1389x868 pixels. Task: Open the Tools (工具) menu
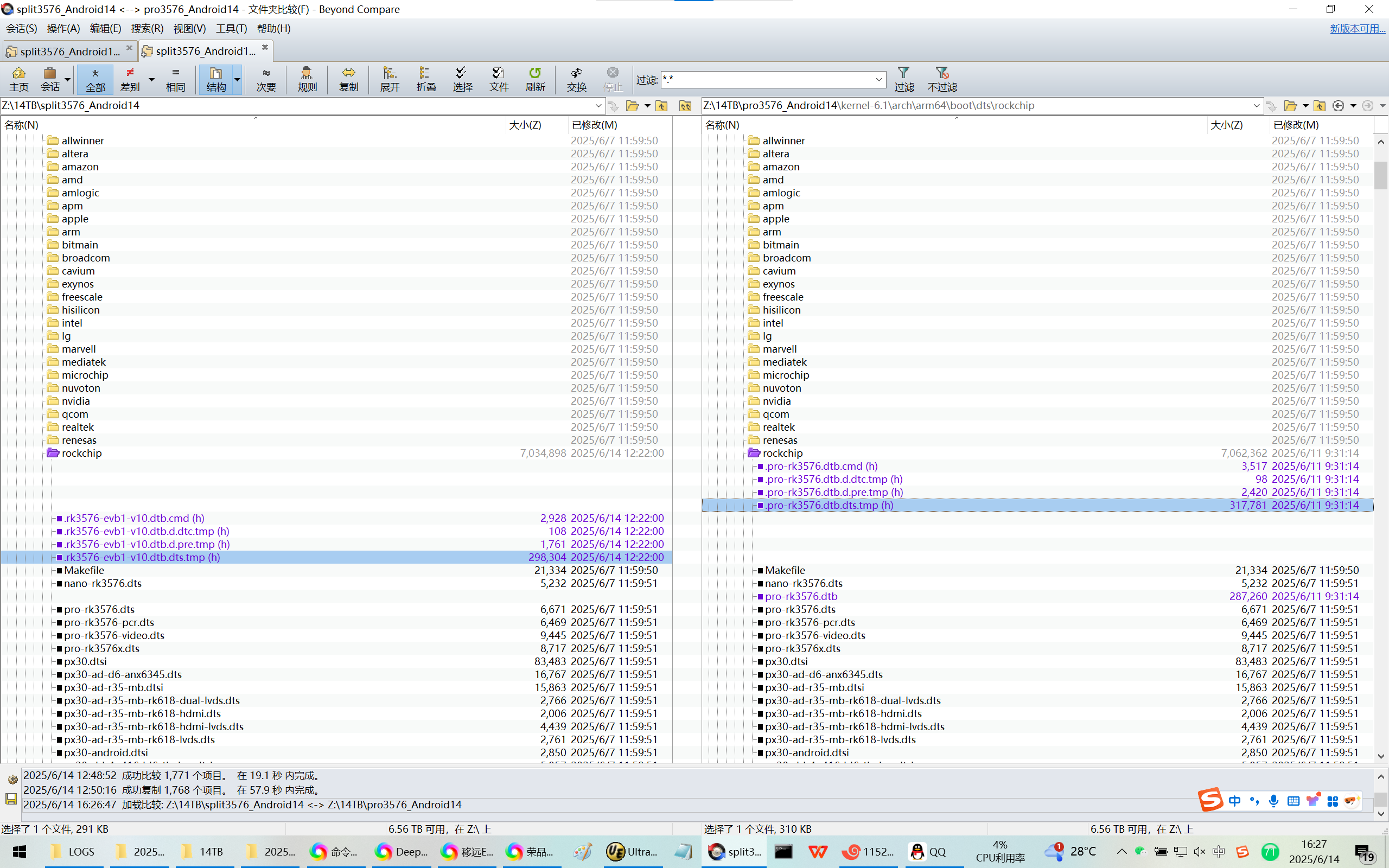coord(231,28)
